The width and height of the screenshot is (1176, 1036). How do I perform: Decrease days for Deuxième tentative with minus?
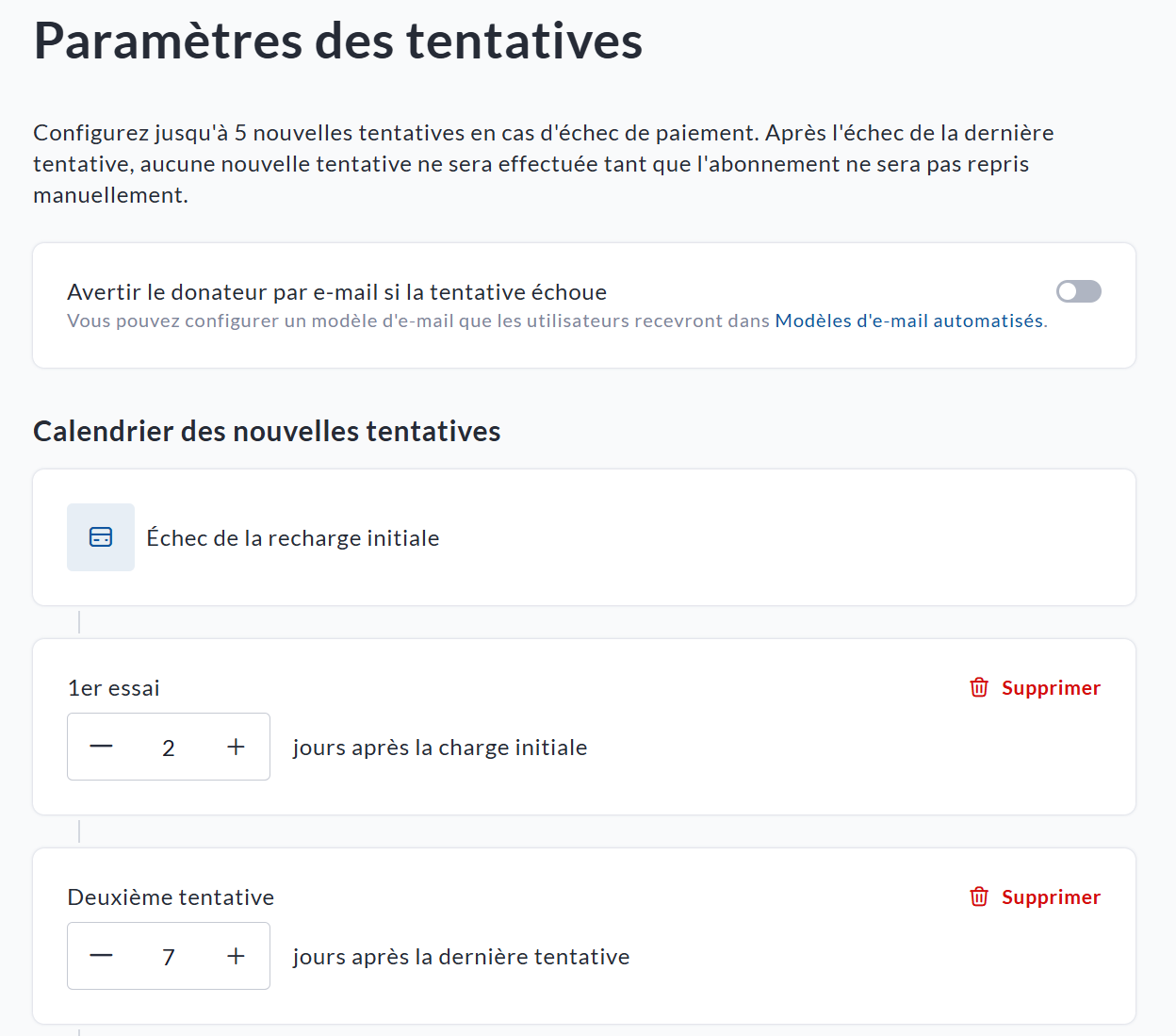click(102, 956)
